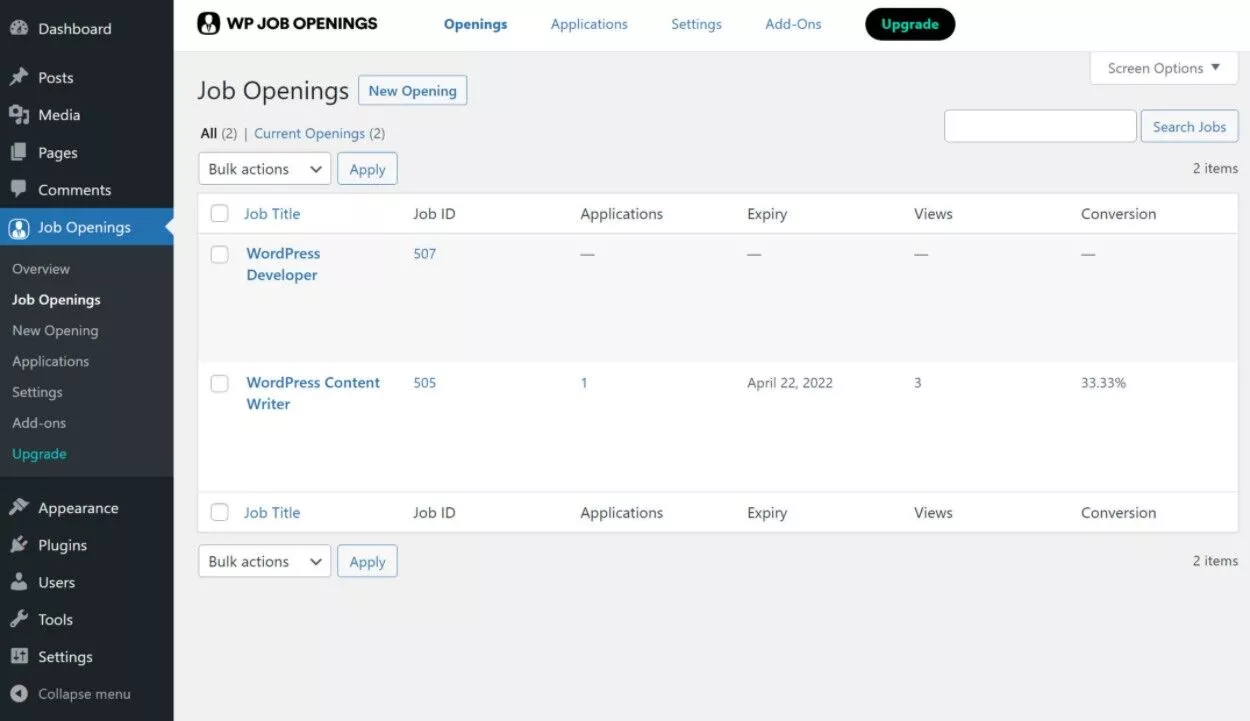Click green Upgrade link in sidebar

39,454
